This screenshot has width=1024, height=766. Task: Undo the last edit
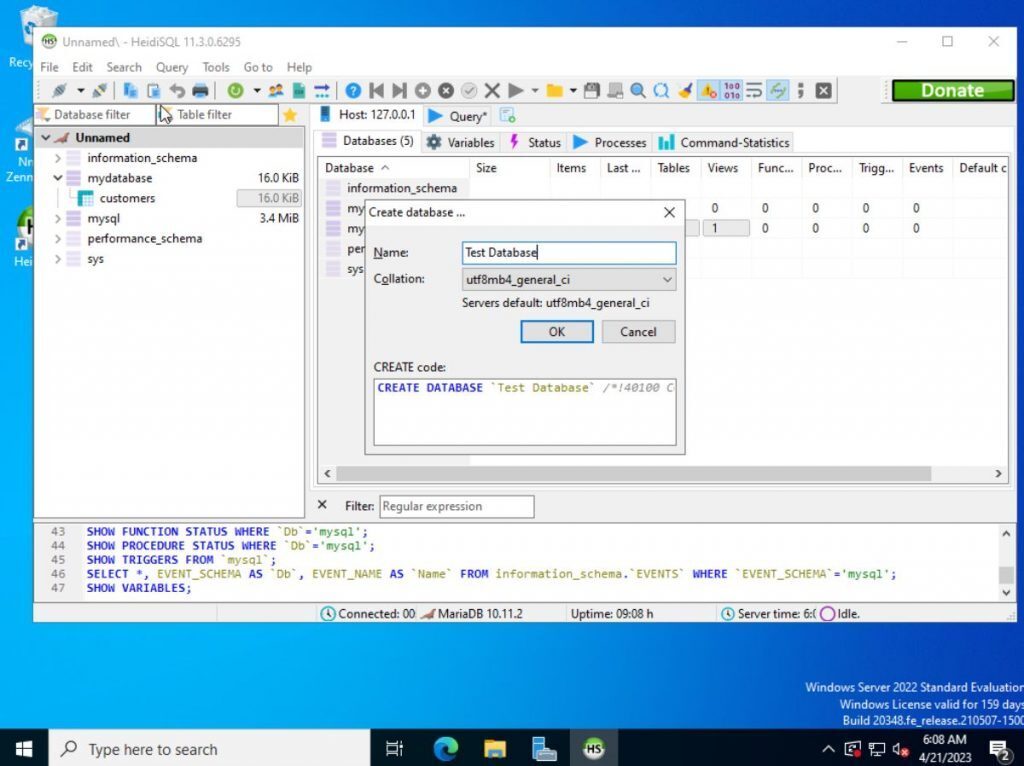(x=179, y=90)
